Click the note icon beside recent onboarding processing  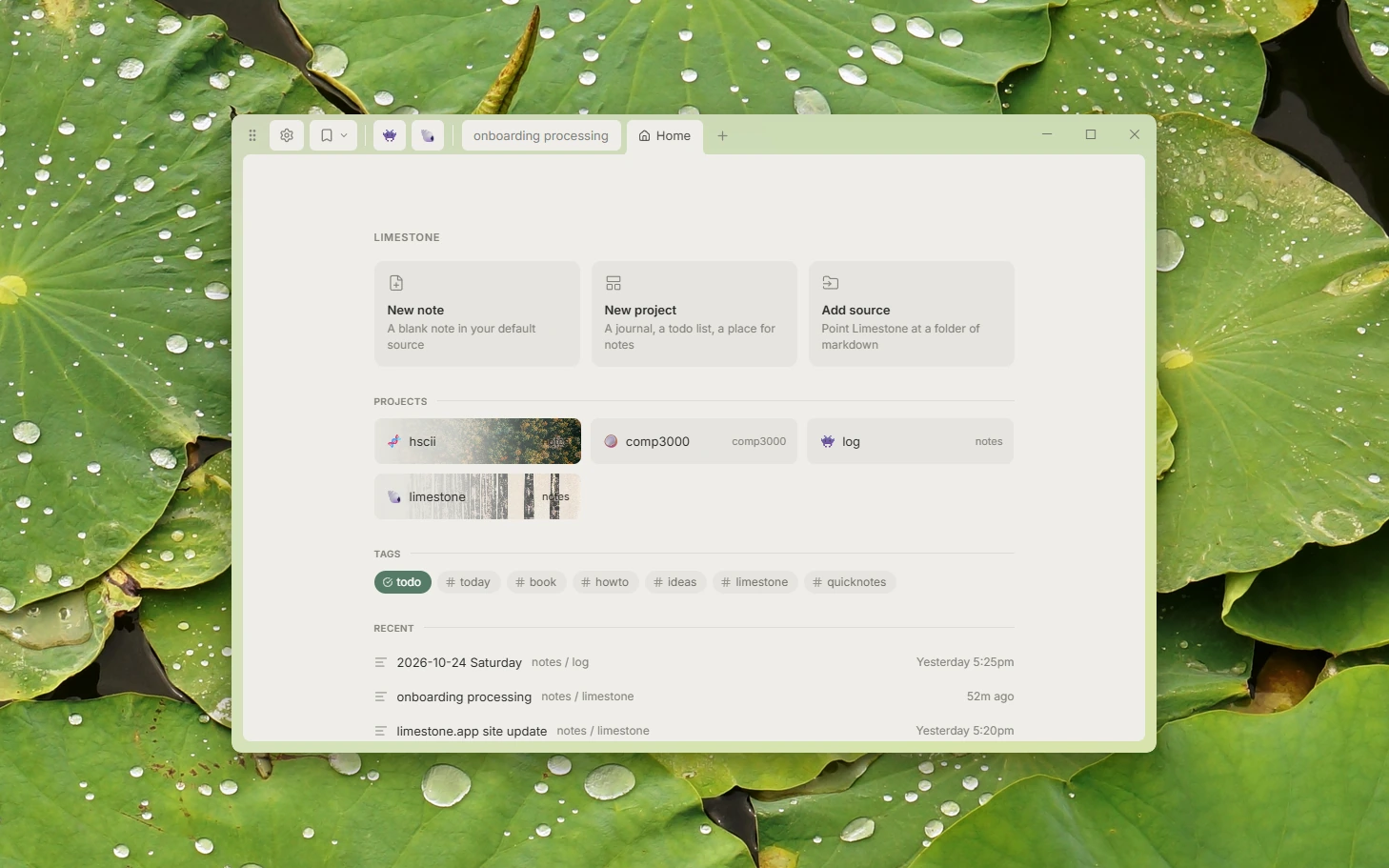(x=381, y=696)
